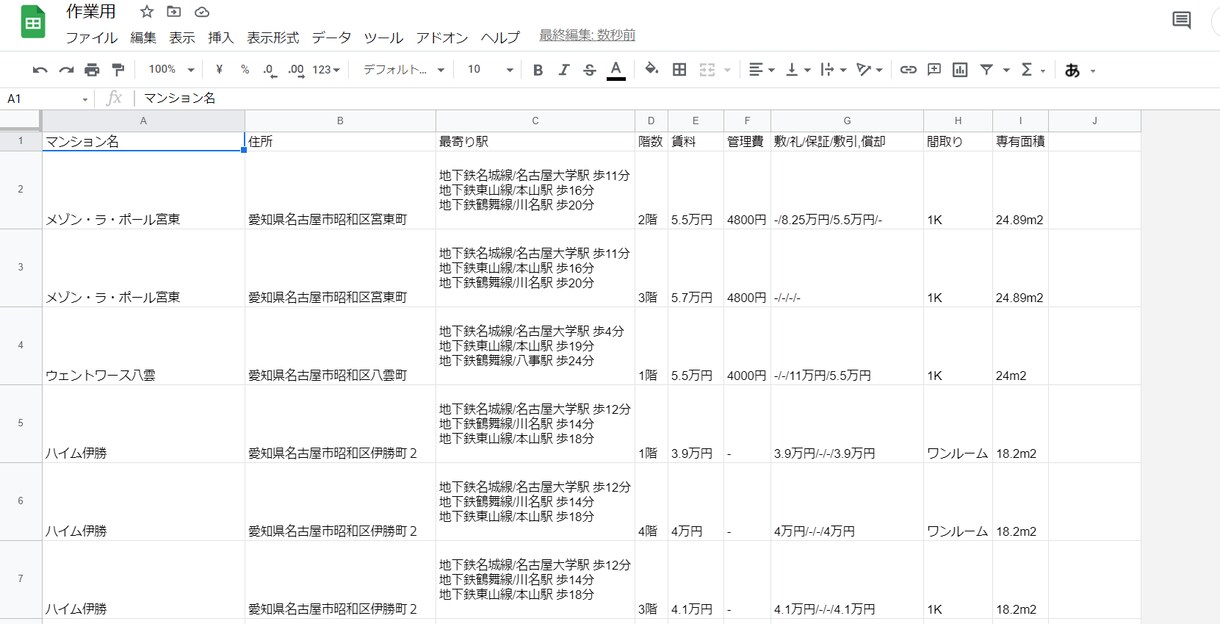The image size is (1220, 624).
Task: Select header cell 最寄り駅
Action: (535, 142)
